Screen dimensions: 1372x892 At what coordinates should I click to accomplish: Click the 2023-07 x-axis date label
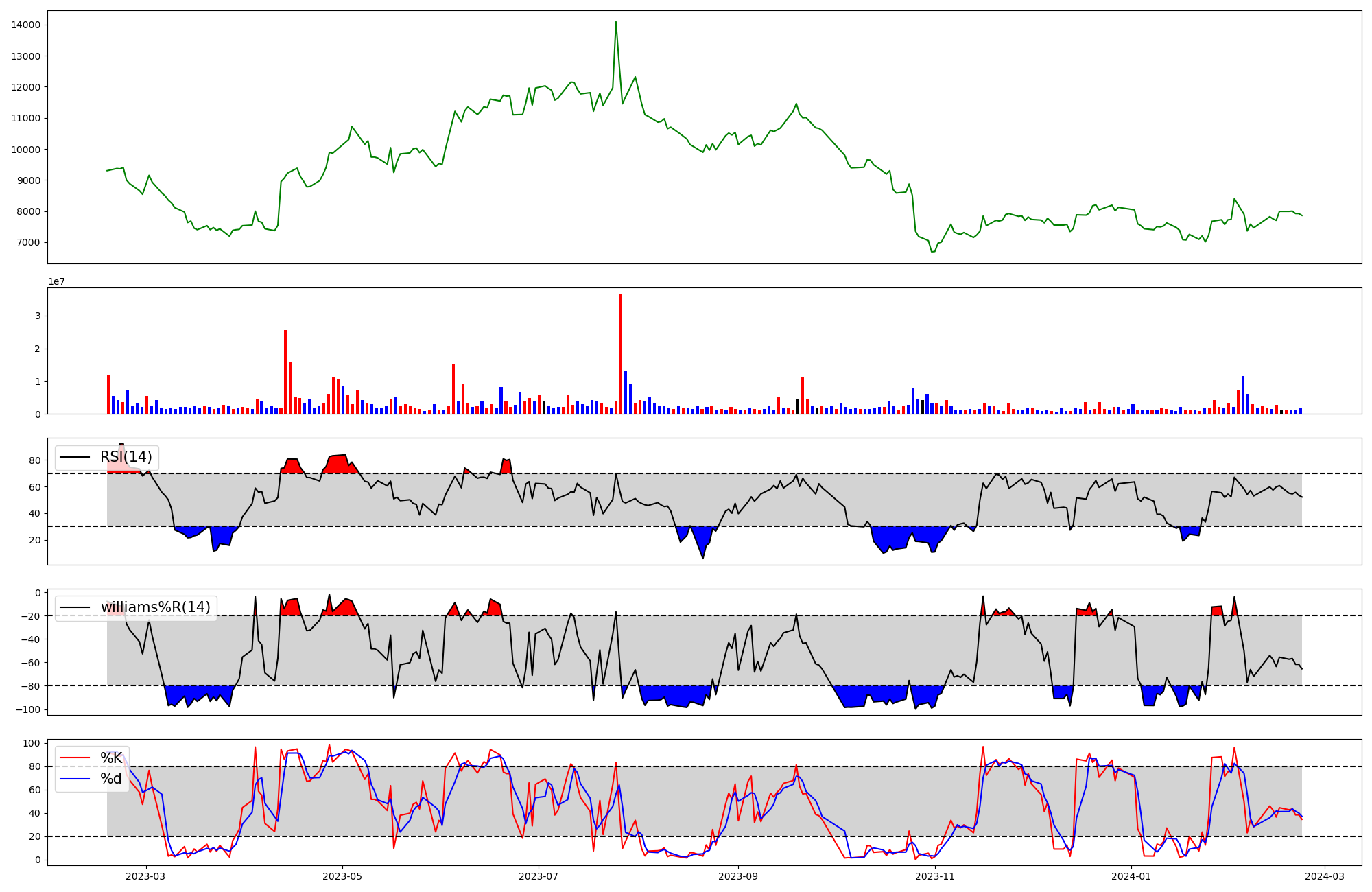(x=539, y=876)
